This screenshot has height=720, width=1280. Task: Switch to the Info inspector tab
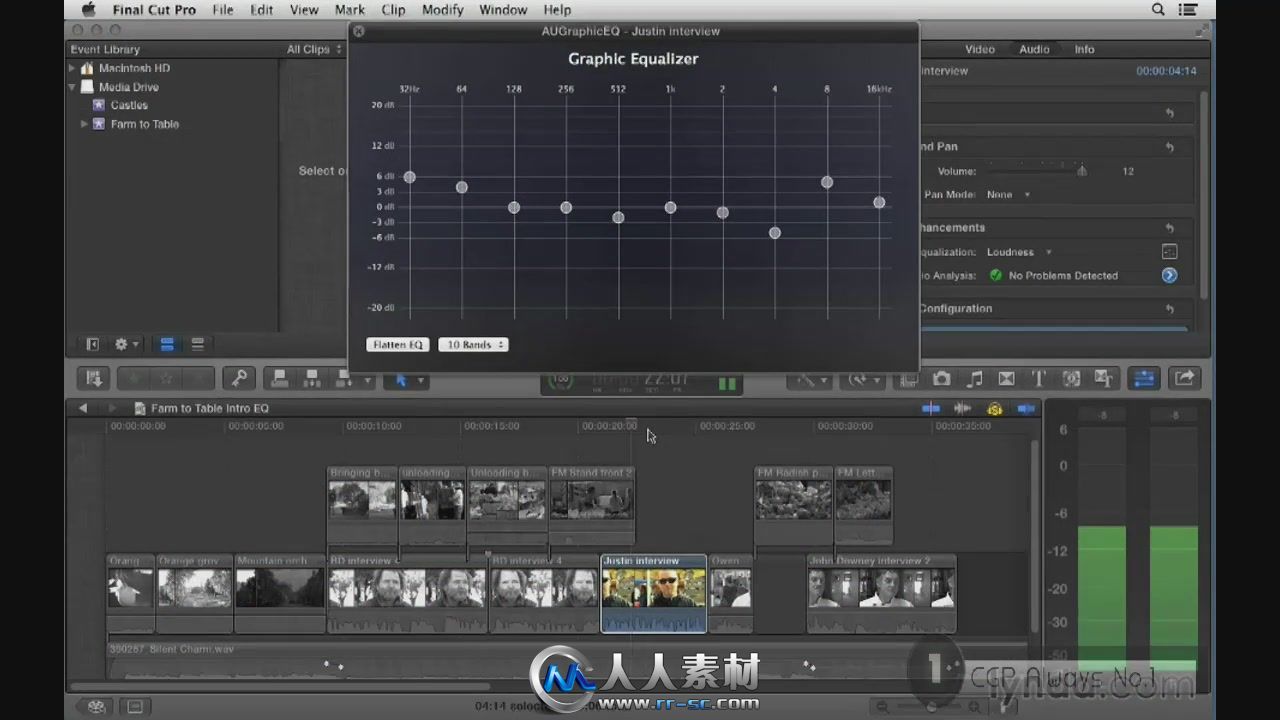pos(1084,49)
